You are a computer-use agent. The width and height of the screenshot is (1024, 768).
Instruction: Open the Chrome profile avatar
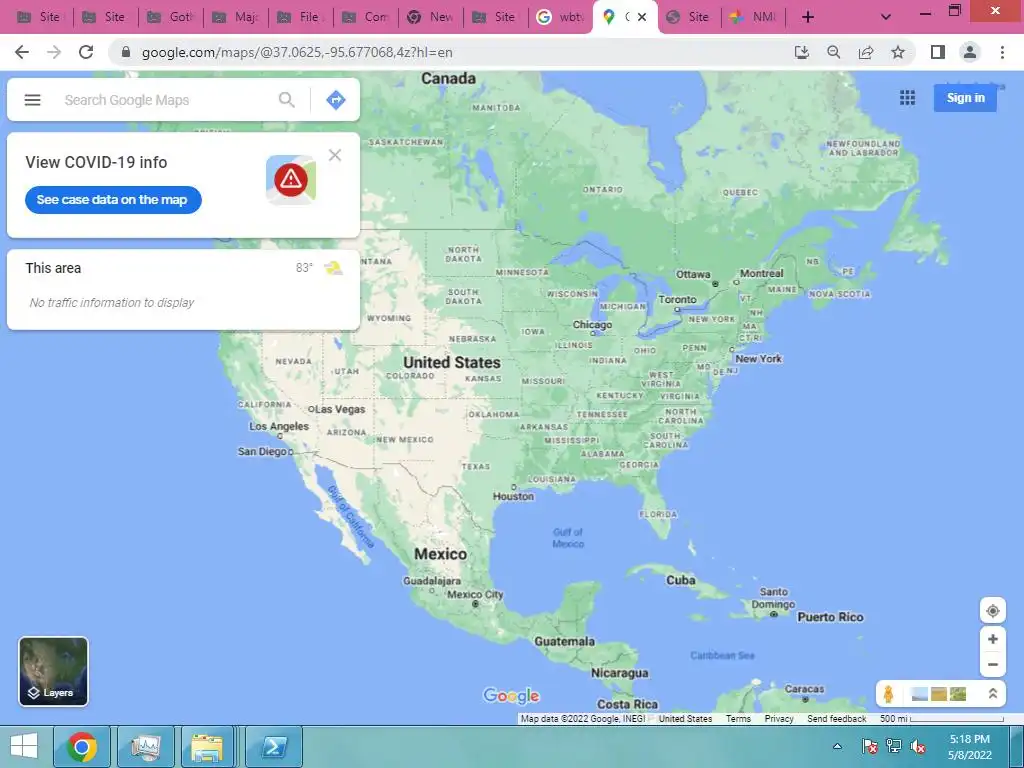point(970,52)
